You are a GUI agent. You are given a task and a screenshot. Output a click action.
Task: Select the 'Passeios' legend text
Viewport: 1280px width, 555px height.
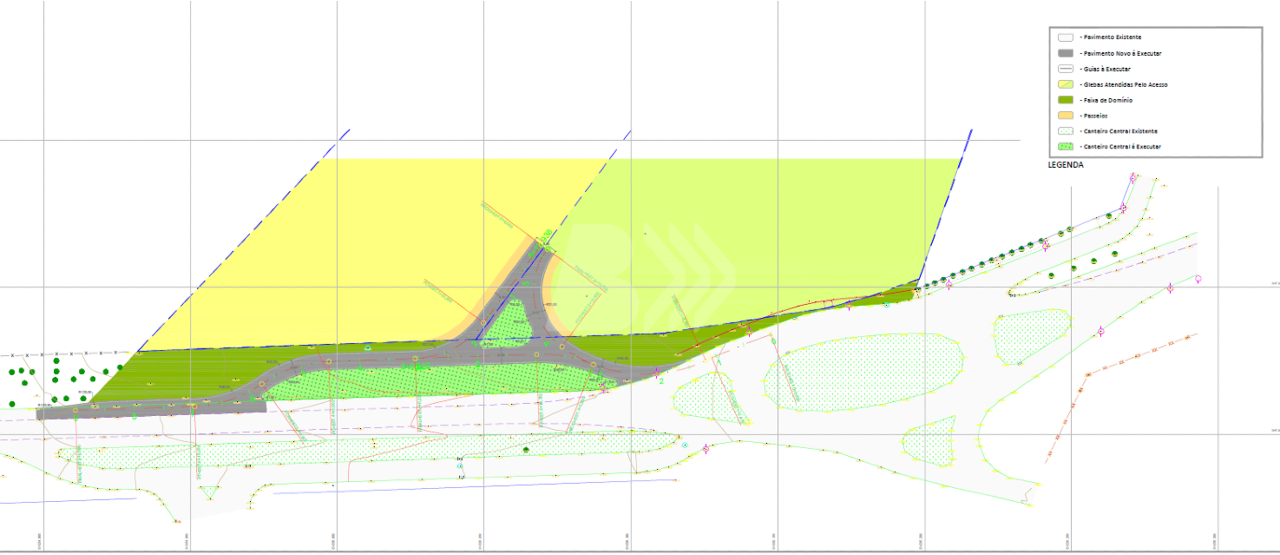coord(1096,116)
